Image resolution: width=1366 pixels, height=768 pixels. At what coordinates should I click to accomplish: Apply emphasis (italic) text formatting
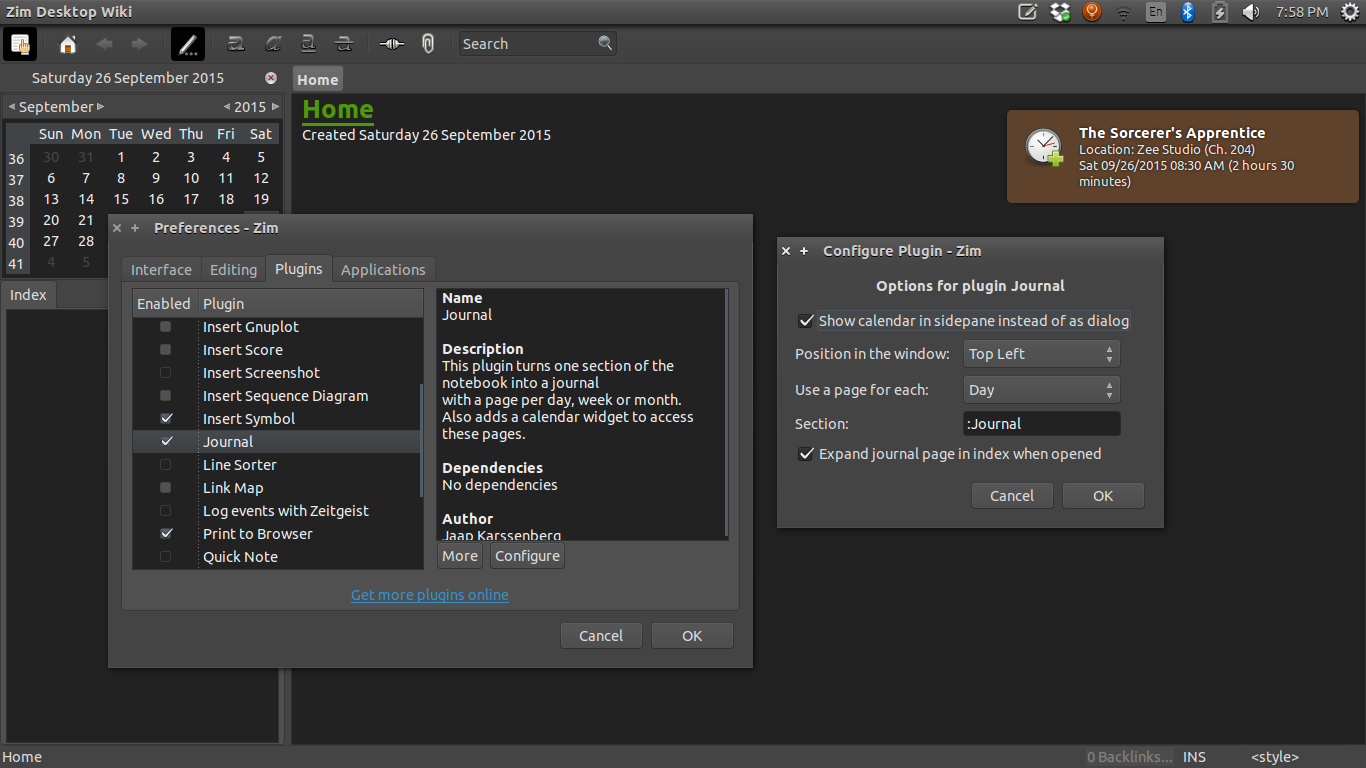[273, 44]
